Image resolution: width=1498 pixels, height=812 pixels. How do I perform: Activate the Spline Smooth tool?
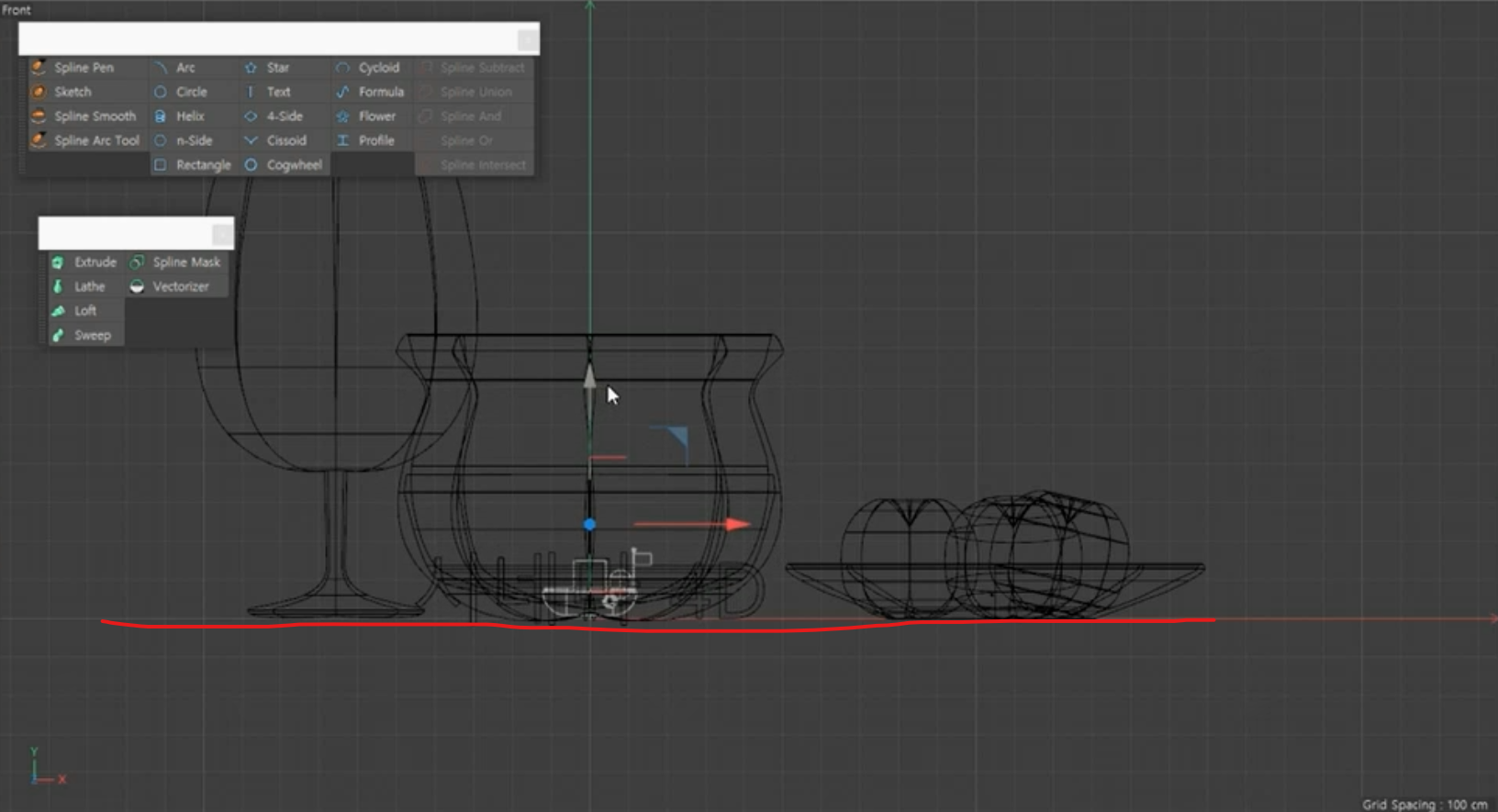click(86, 117)
